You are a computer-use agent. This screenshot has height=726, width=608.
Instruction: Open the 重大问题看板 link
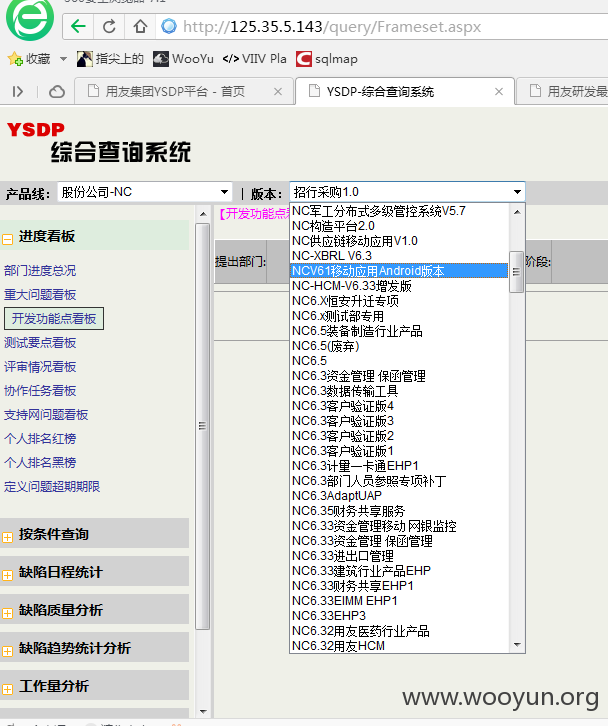tap(40, 294)
